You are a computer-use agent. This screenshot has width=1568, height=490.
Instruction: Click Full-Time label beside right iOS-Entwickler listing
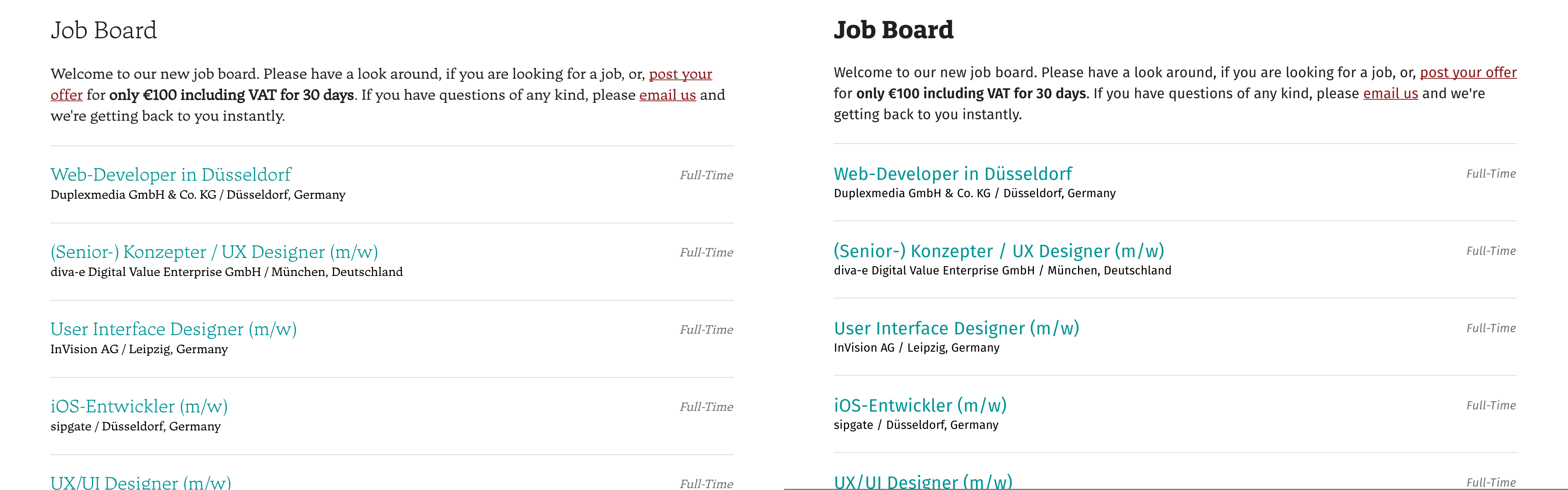pos(1491,406)
